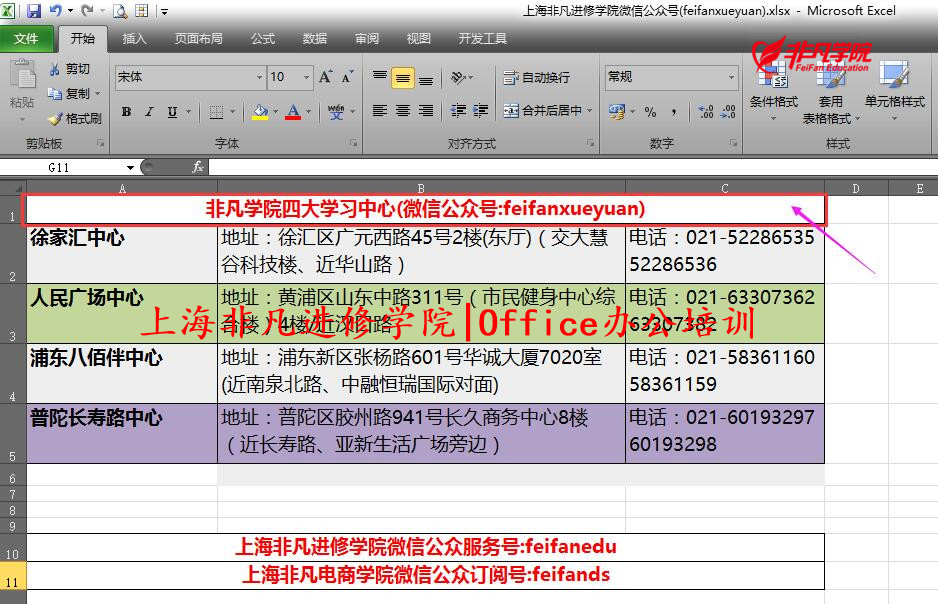Open the 单元格样式 cell styles gallery

click(x=895, y=90)
